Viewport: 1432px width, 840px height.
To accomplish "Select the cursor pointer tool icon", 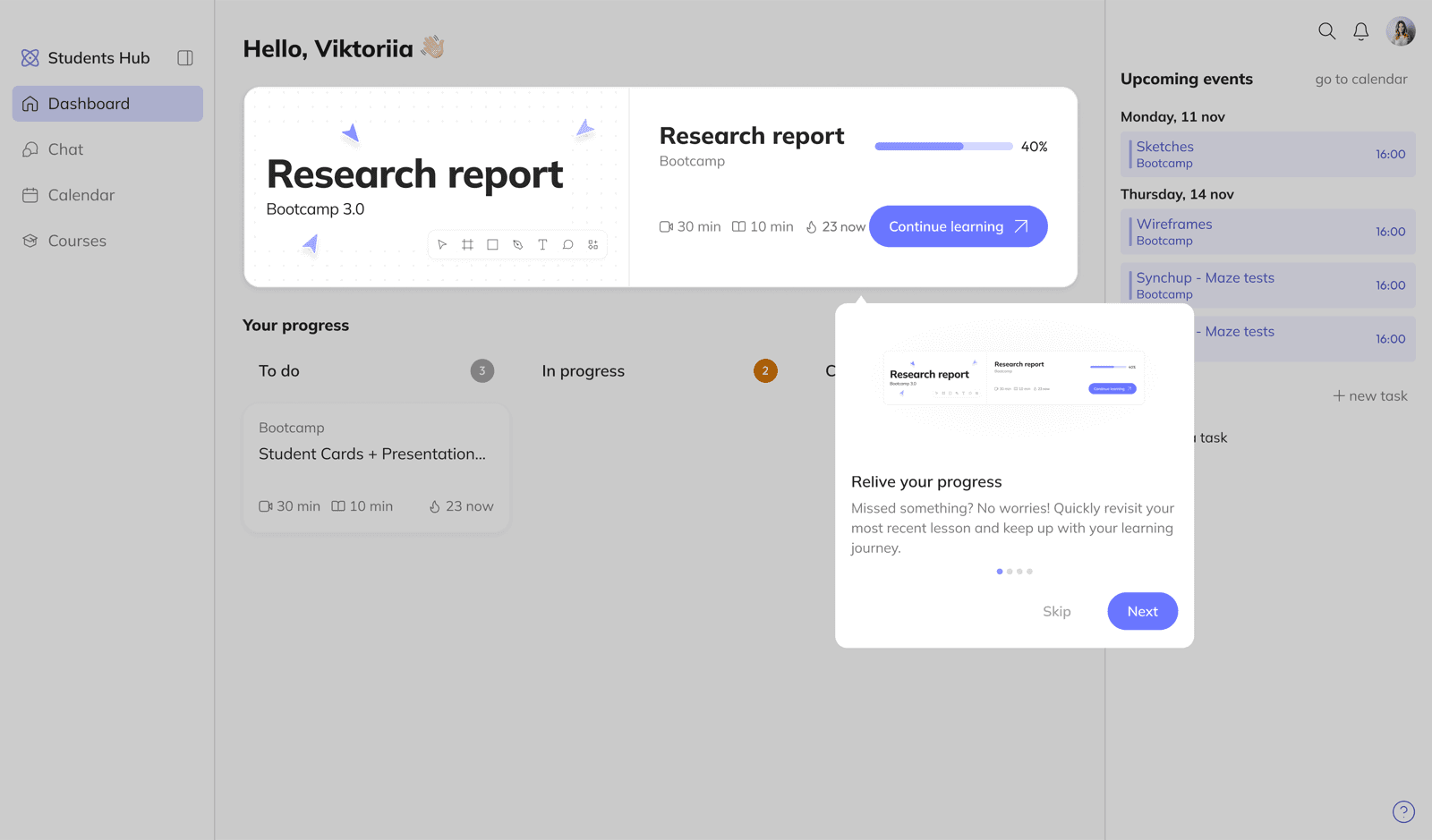I will tap(442, 244).
